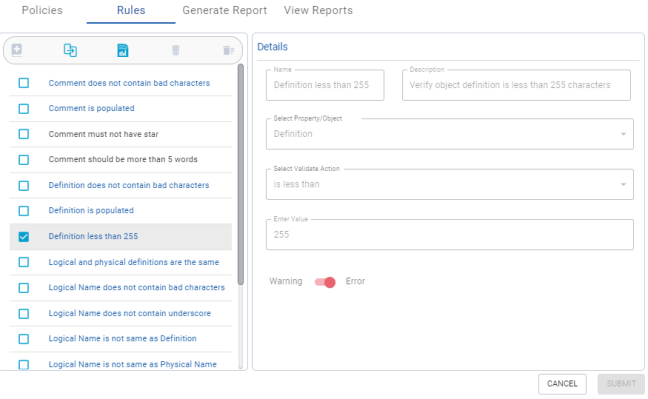This screenshot has height=399, width=648.
Task: Click the copy rule icon
Action: [70, 50]
